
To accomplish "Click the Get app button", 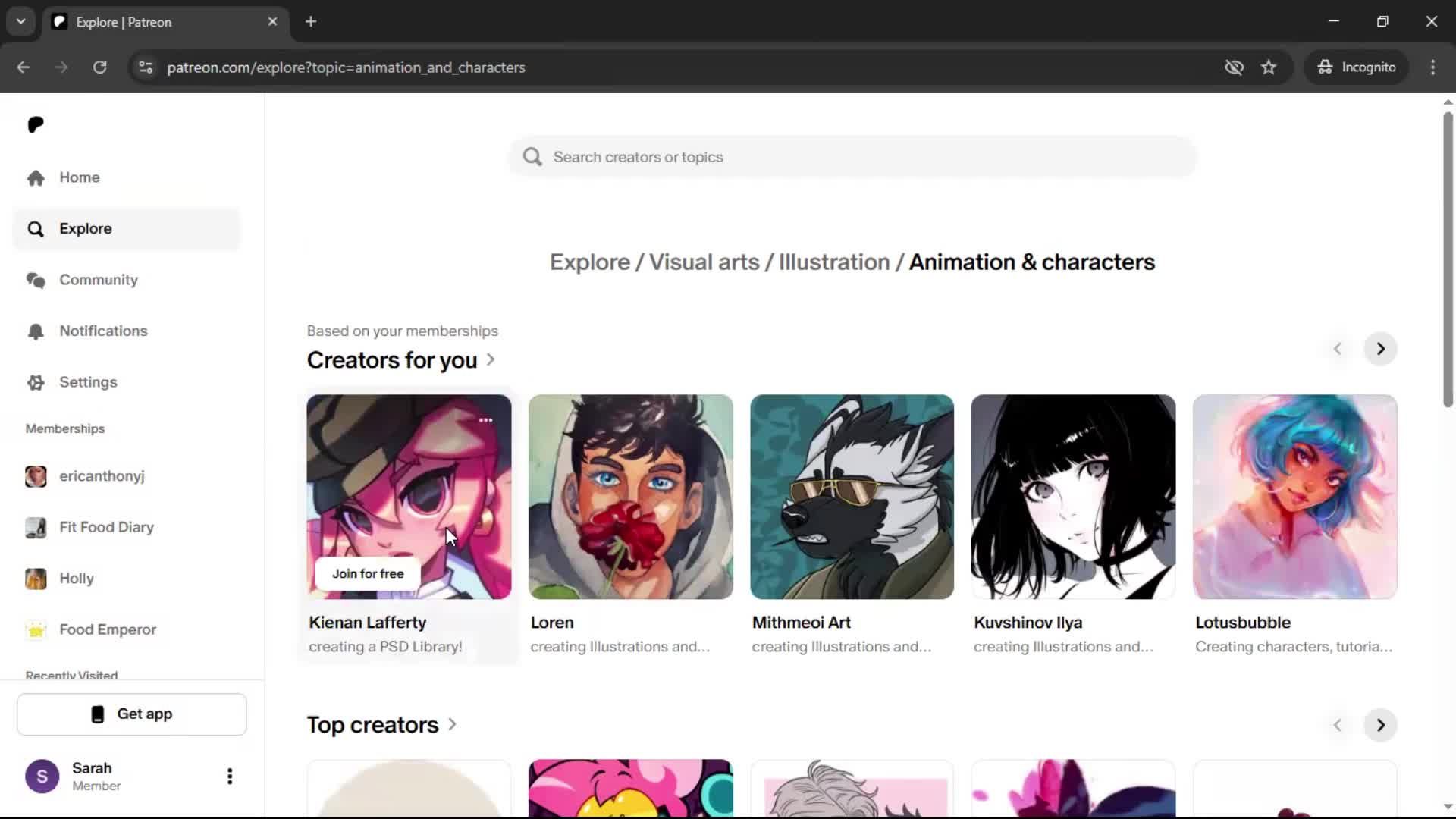I will pos(132,714).
